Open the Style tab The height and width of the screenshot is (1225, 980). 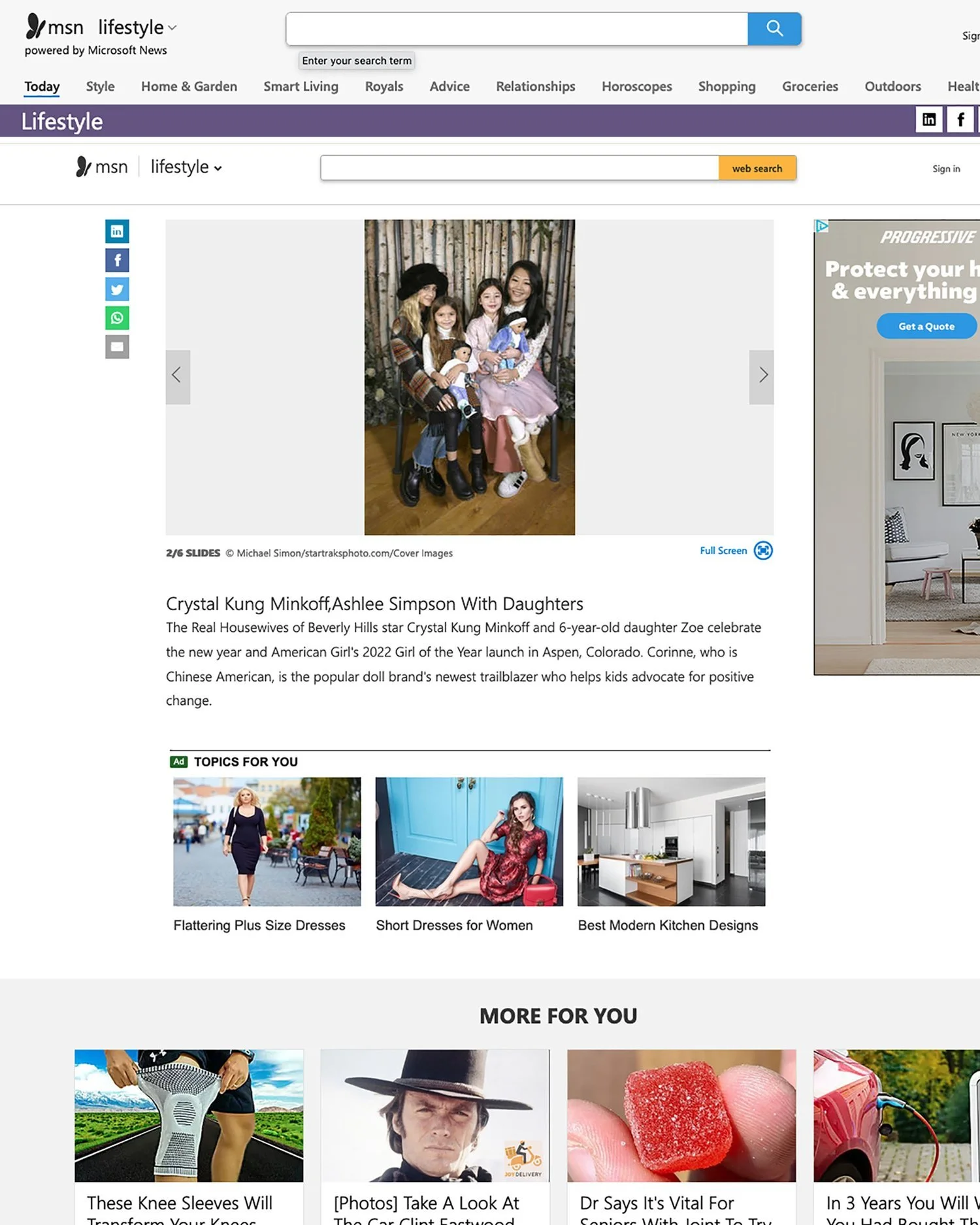click(x=100, y=86)
